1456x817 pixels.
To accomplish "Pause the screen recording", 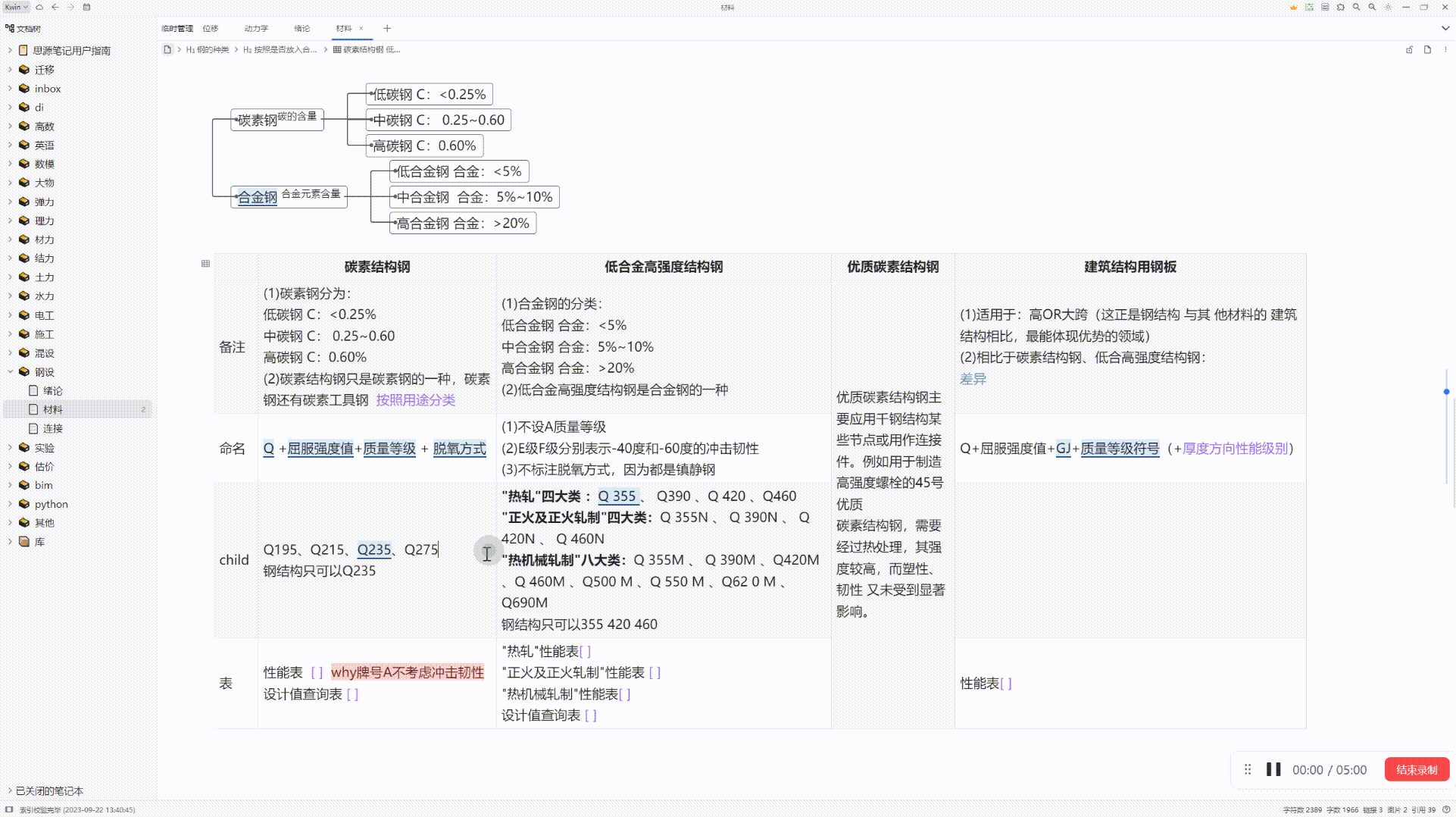I will point(1273,769).
